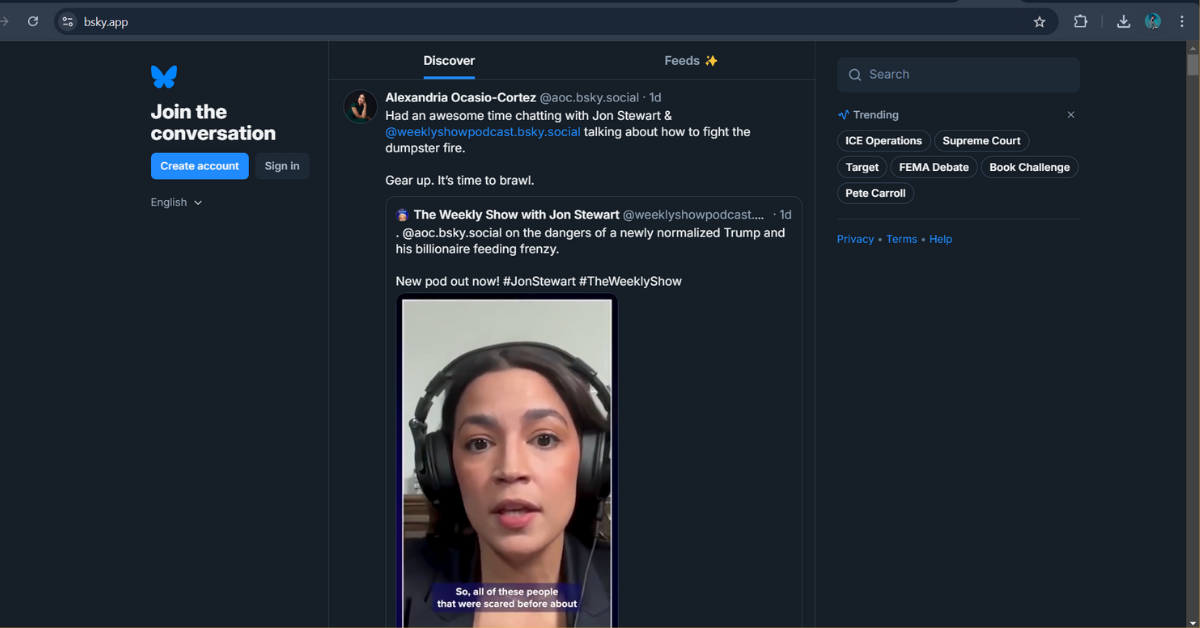Click the Create account button
The width and height of the screenshot is (1200, 628).
pos(200,166)
